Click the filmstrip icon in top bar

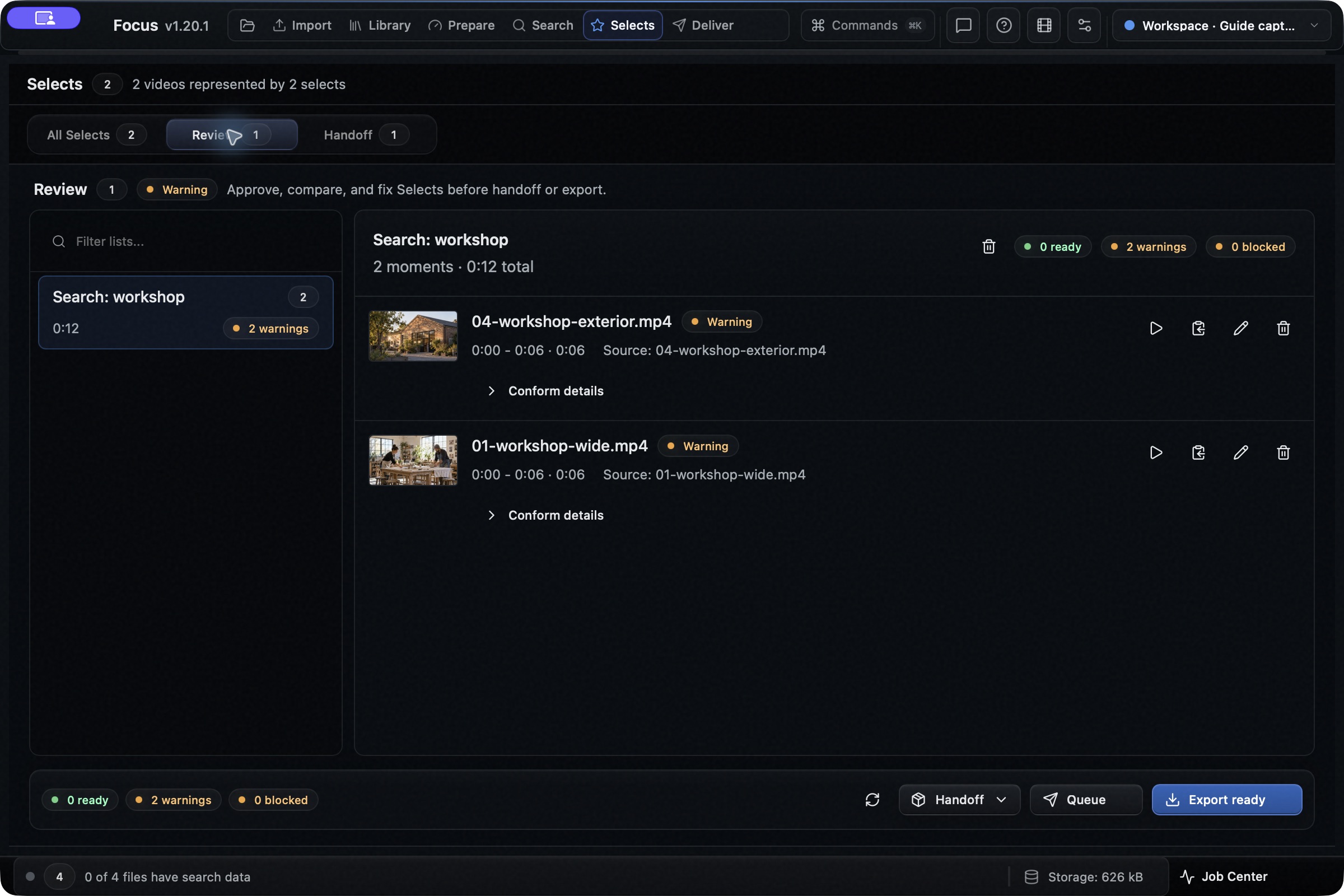(1044, 25)
